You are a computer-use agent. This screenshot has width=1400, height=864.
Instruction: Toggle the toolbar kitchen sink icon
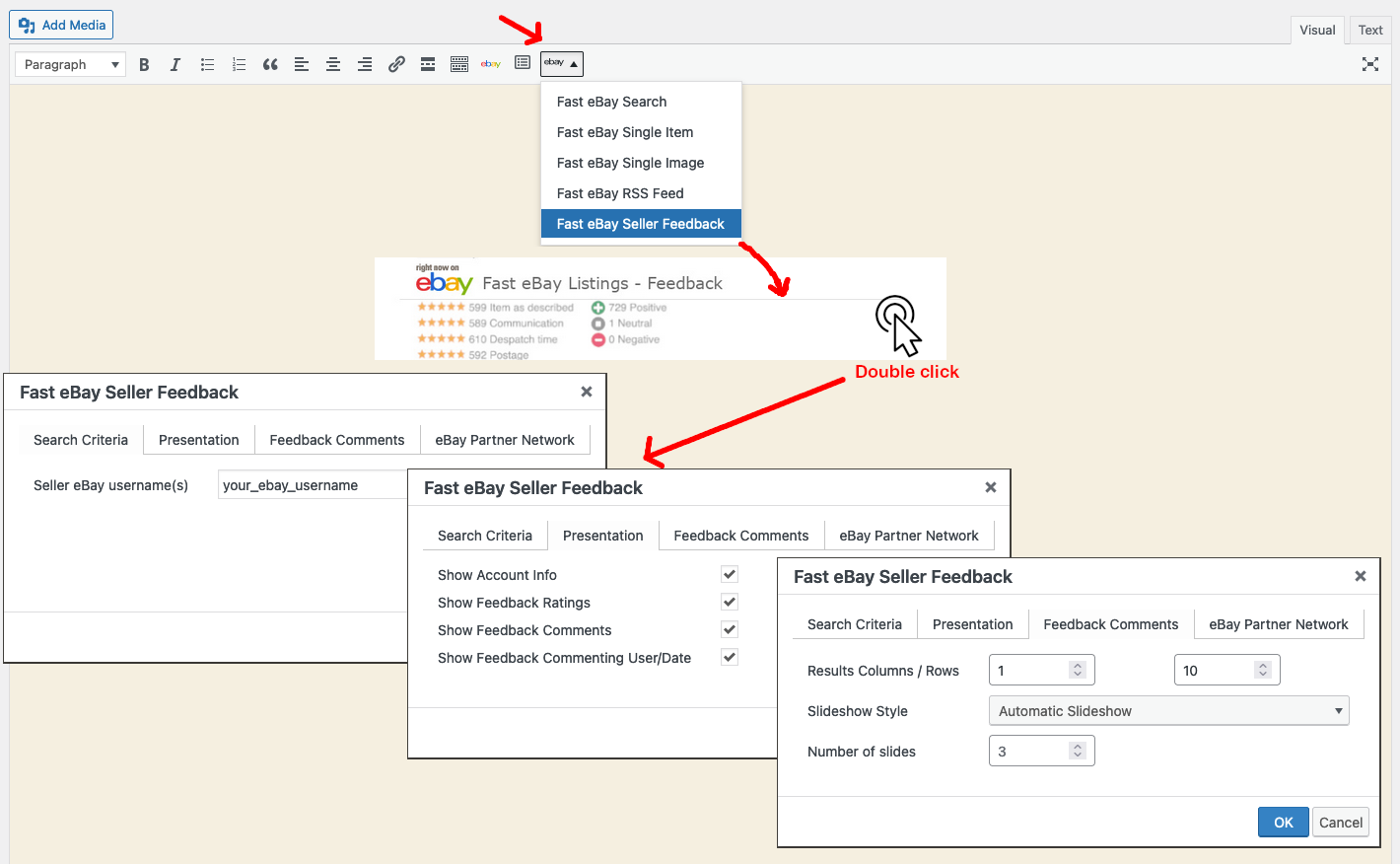459,64
